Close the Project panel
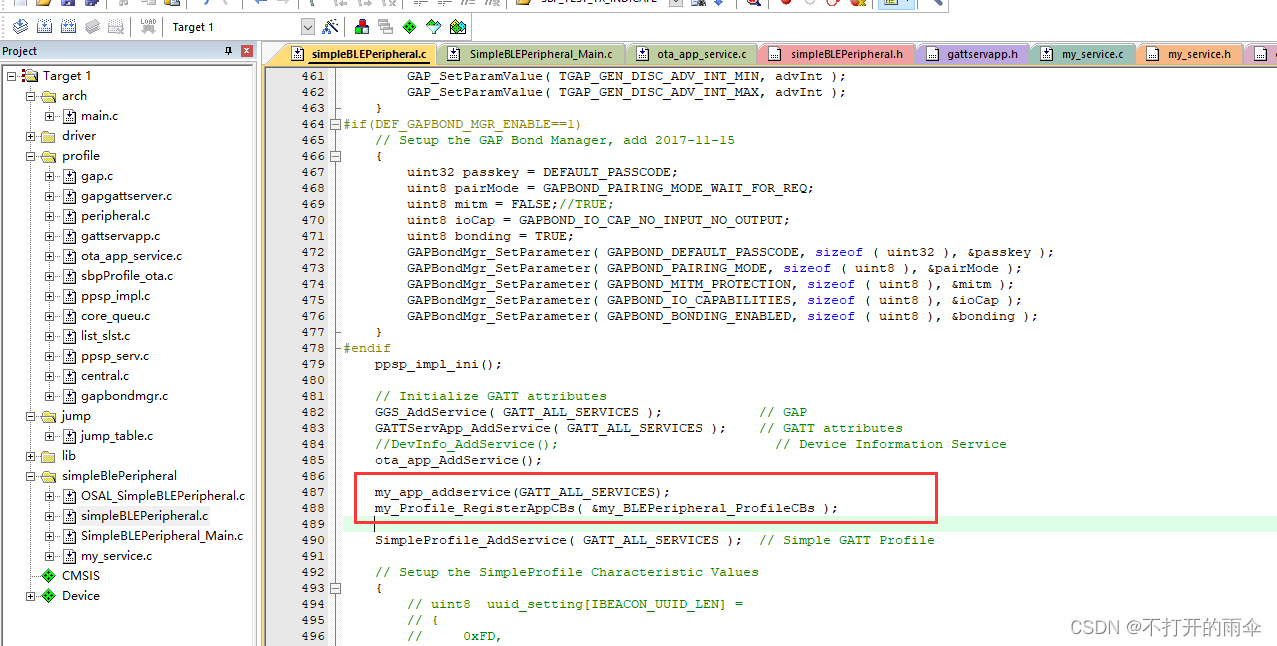The image size is (1277, 646). tap(246, 51)
